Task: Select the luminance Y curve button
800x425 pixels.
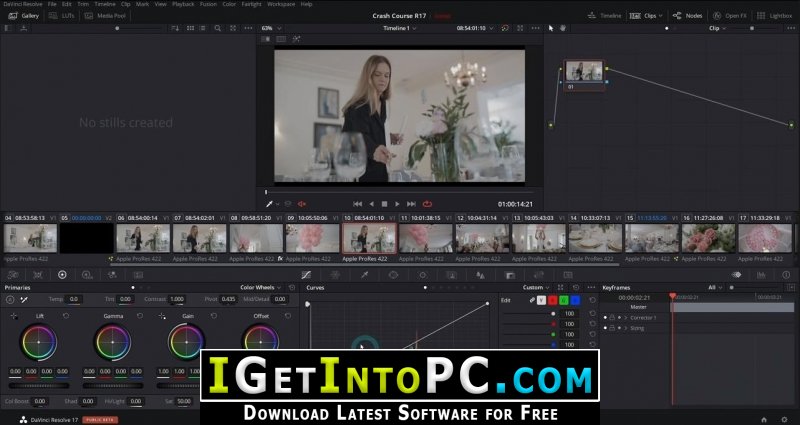Action: click(541, 300)
